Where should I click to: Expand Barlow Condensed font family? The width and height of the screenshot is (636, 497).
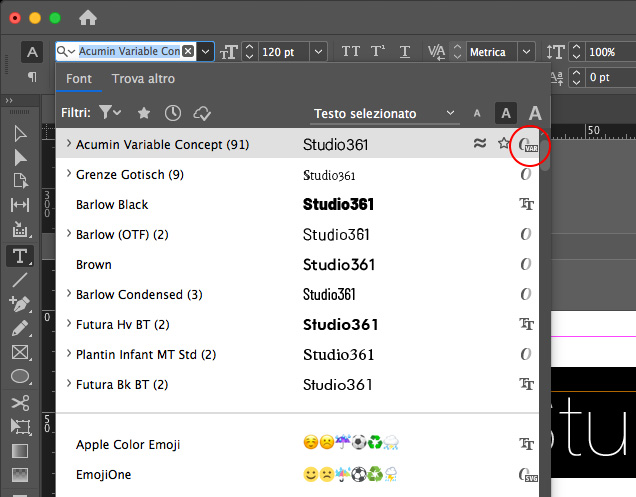point(69,293)
